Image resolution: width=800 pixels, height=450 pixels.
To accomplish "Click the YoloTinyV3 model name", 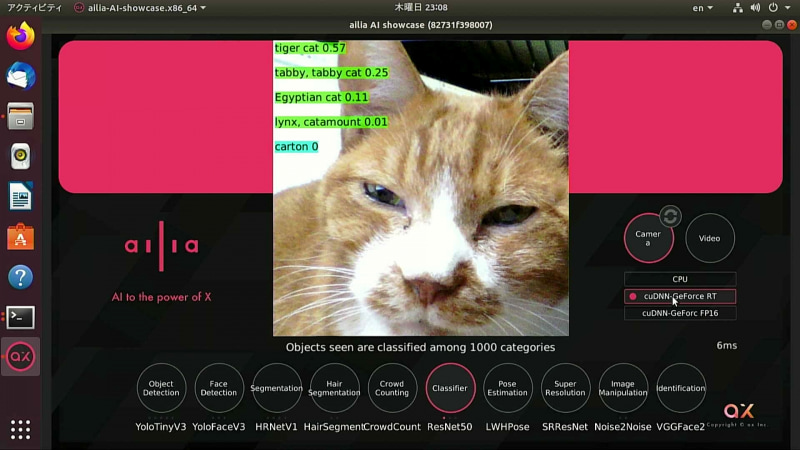I will coord(161,427).
